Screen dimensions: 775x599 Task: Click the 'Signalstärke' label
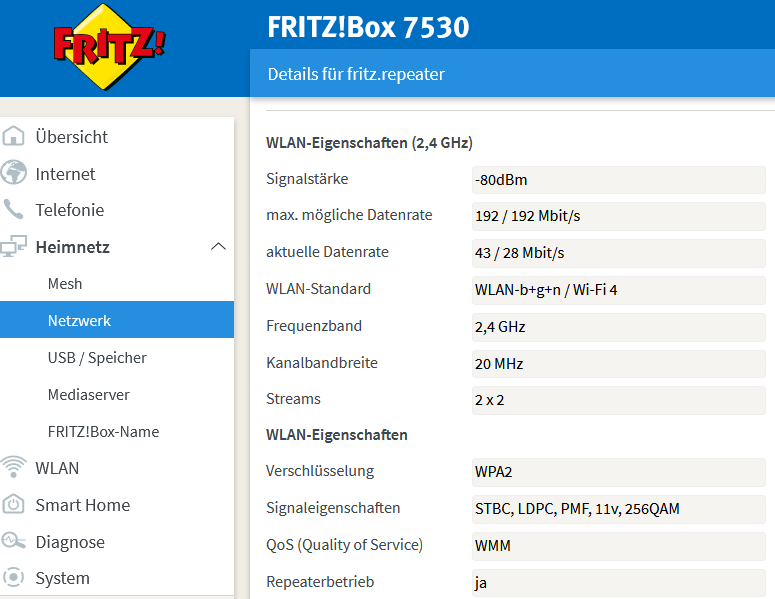click(307, 178)
